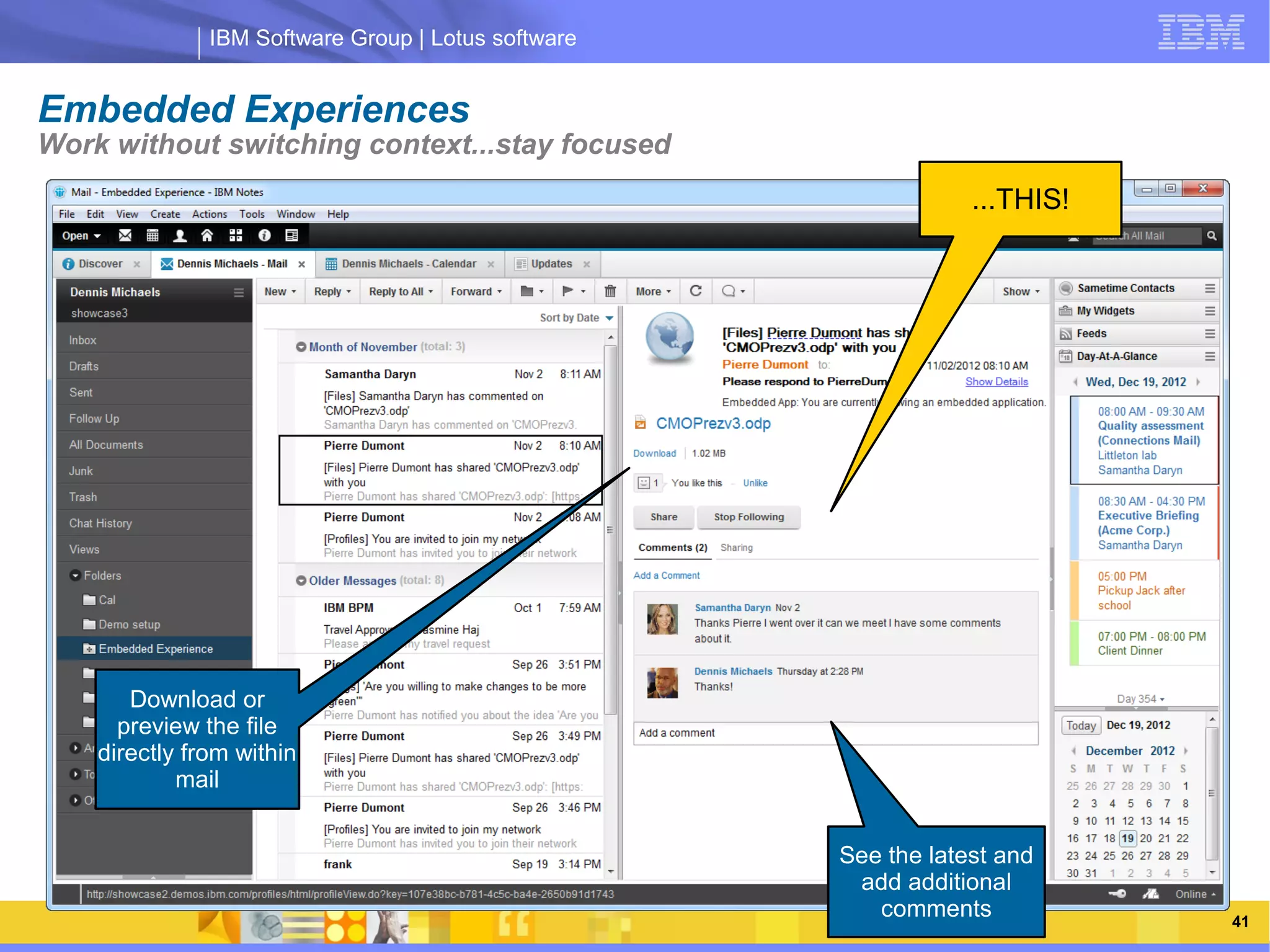Collapse the Older Messages group
Screen dimensions: 1270x952
click(301, 581)
